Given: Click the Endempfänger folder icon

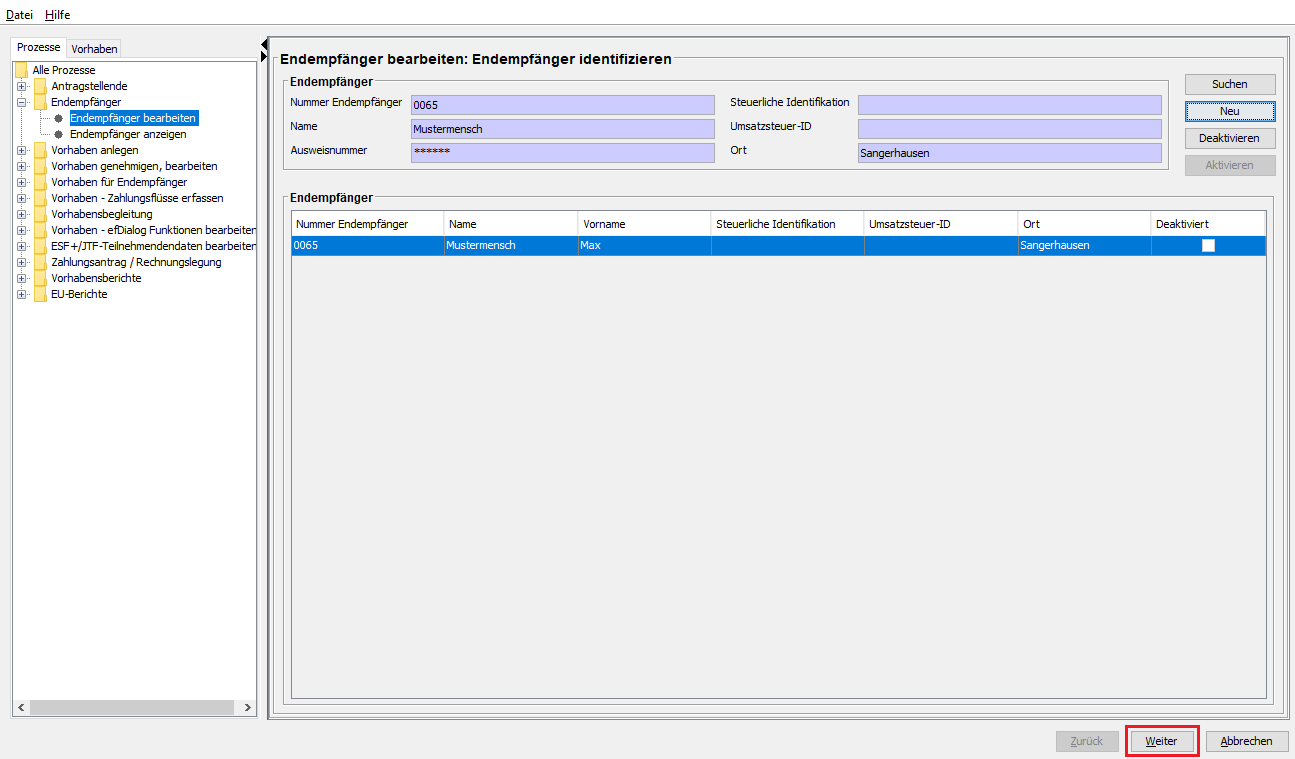Looking at the screenshot, I should (40, 102).
